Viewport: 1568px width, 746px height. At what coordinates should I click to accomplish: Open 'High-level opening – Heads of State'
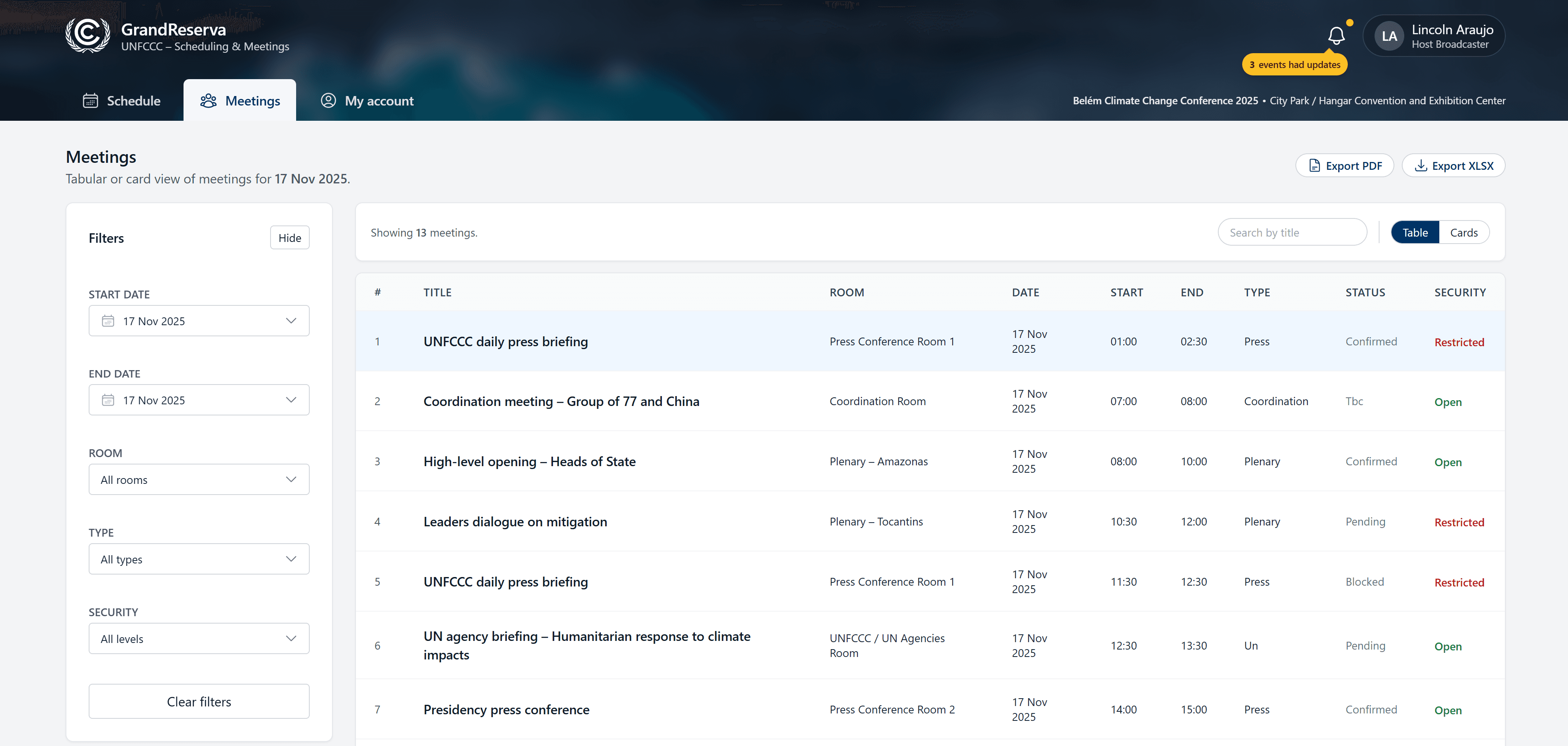530,462
